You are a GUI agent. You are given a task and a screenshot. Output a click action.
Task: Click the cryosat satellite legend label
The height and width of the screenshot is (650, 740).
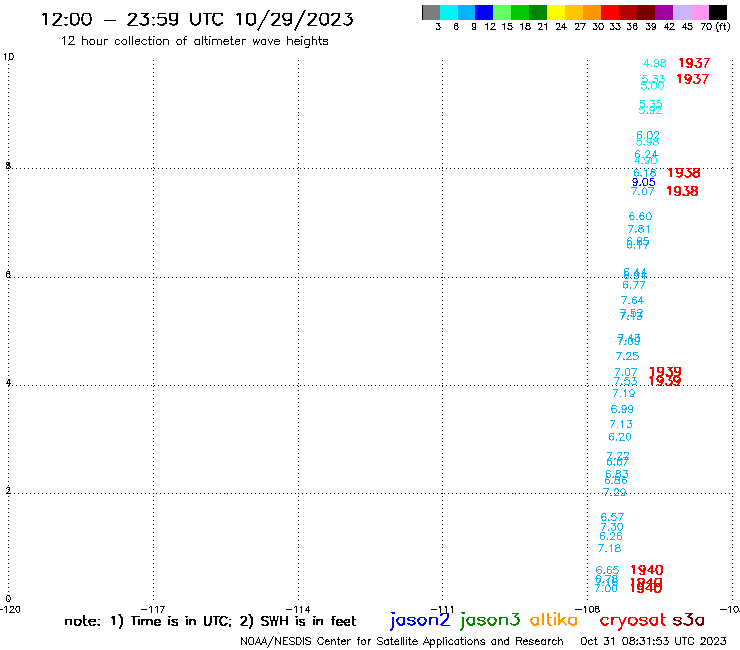click(633, 620)
